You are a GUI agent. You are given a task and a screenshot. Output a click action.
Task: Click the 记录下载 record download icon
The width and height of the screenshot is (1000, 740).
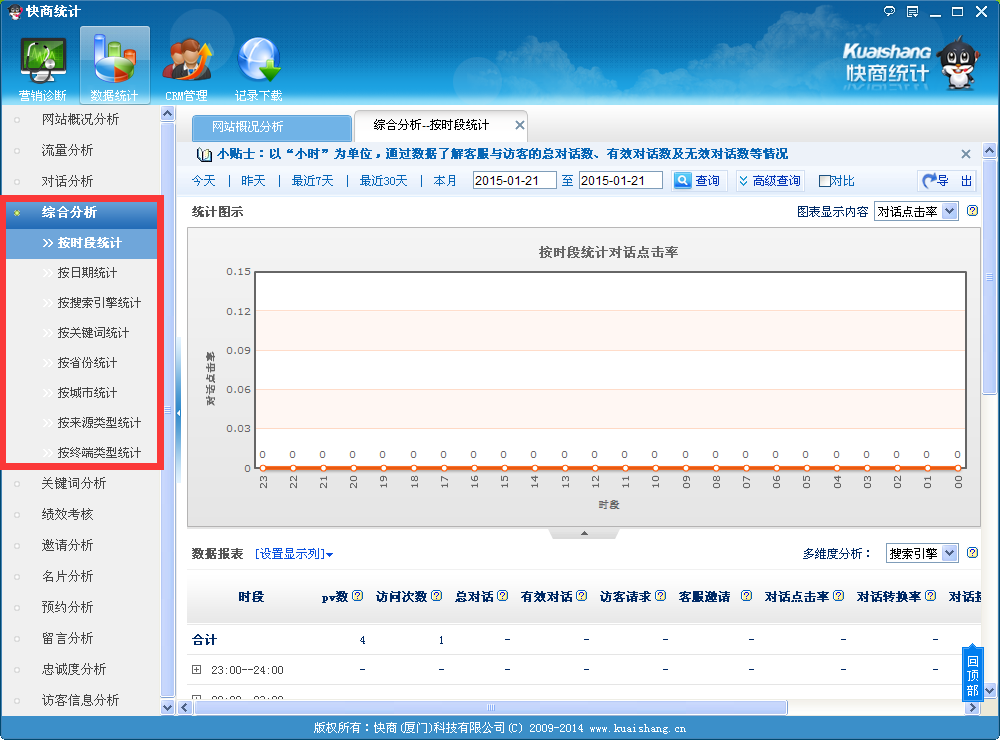(x=258, y=66)
